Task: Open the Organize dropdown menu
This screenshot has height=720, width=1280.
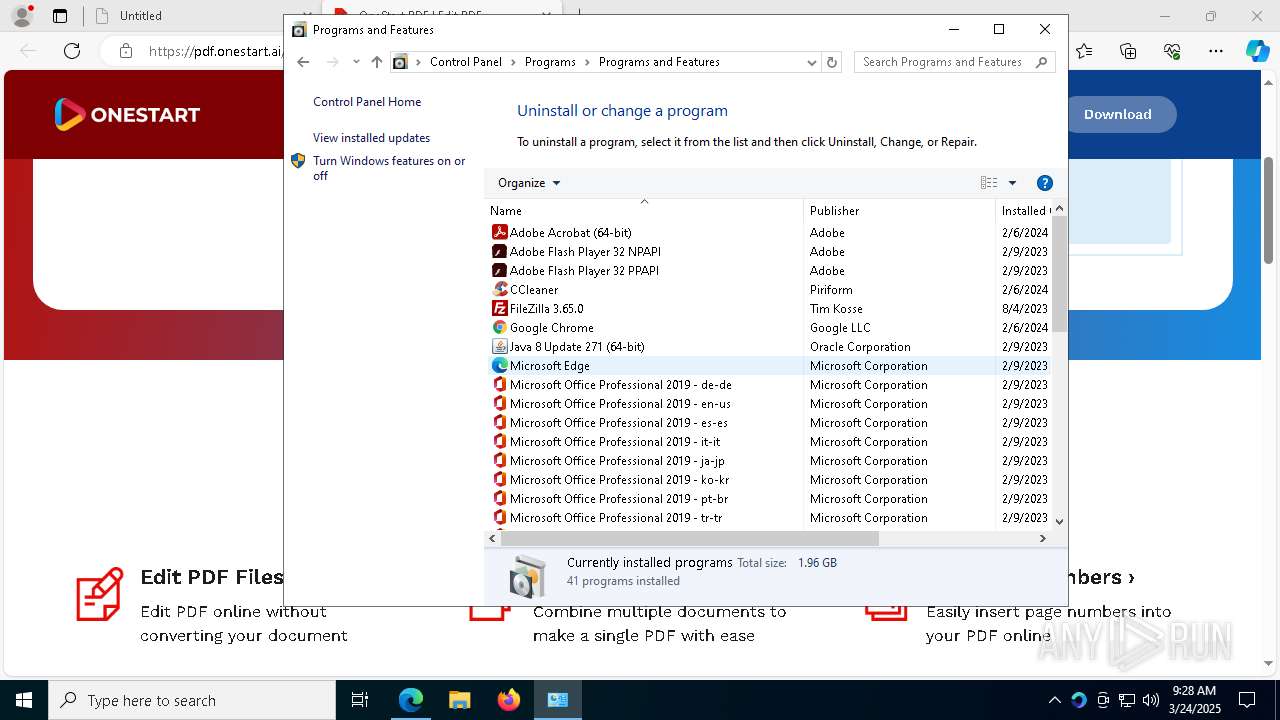Action: pyautogui.click(x=529, y=183)
